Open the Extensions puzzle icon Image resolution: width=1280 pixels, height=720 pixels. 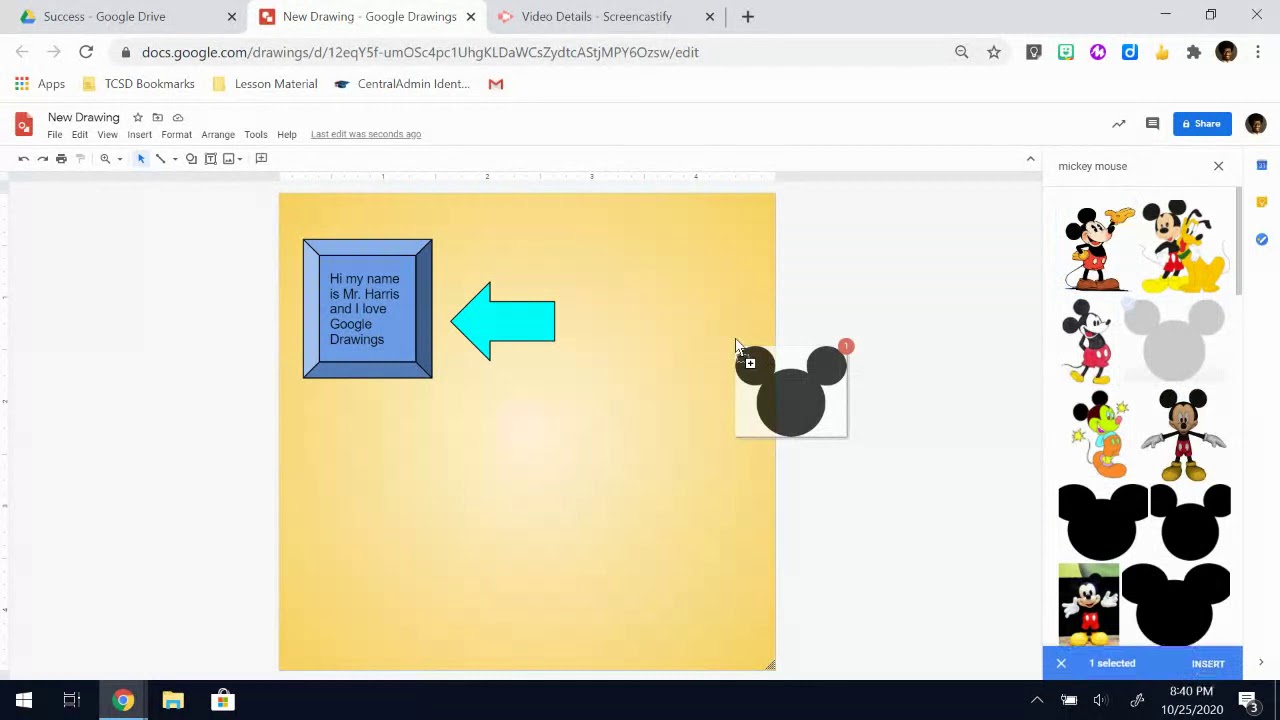click(x=1194, y=52)
